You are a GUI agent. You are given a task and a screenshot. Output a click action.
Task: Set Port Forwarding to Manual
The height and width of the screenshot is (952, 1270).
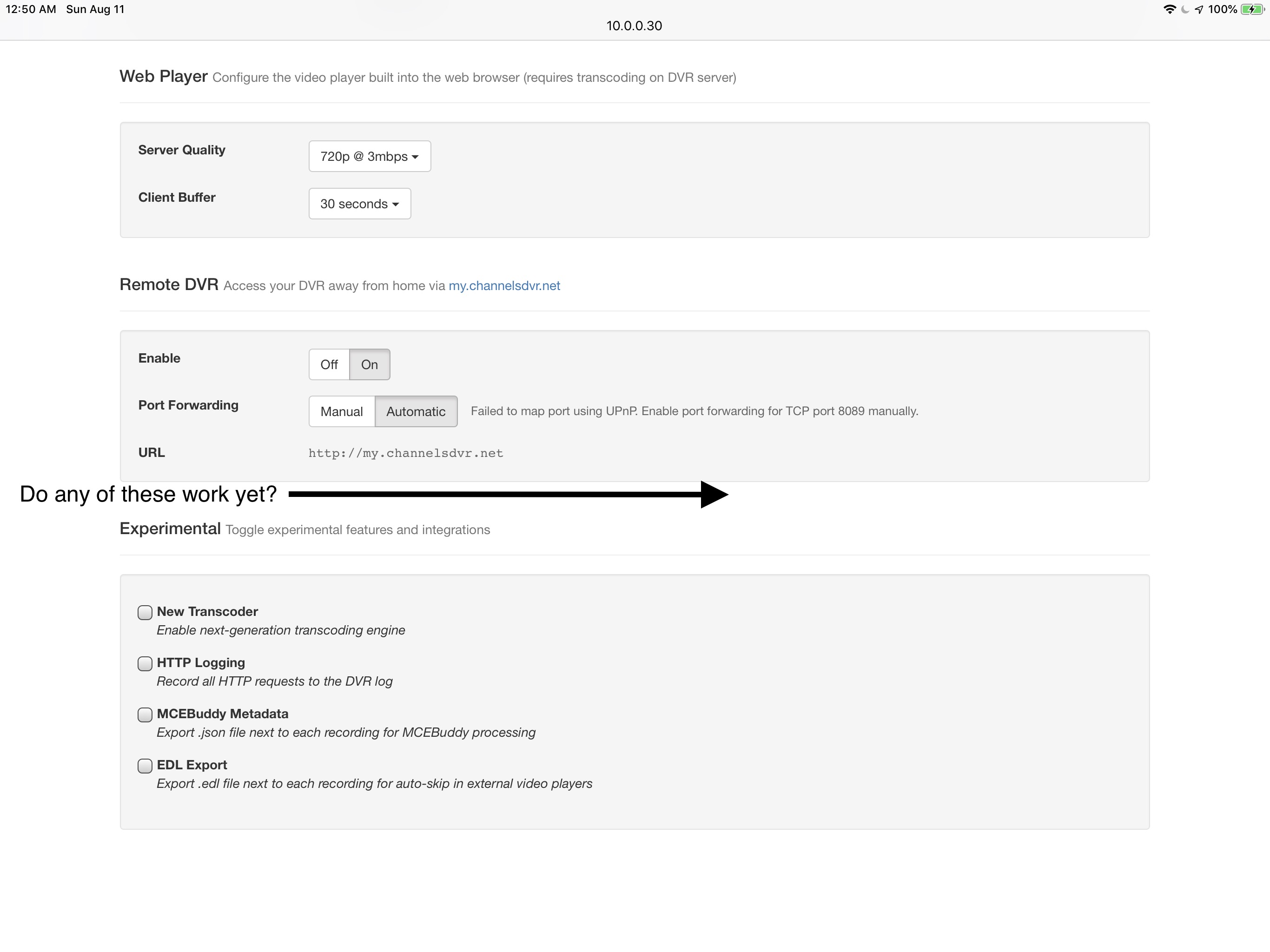click(x=342, y=412)
